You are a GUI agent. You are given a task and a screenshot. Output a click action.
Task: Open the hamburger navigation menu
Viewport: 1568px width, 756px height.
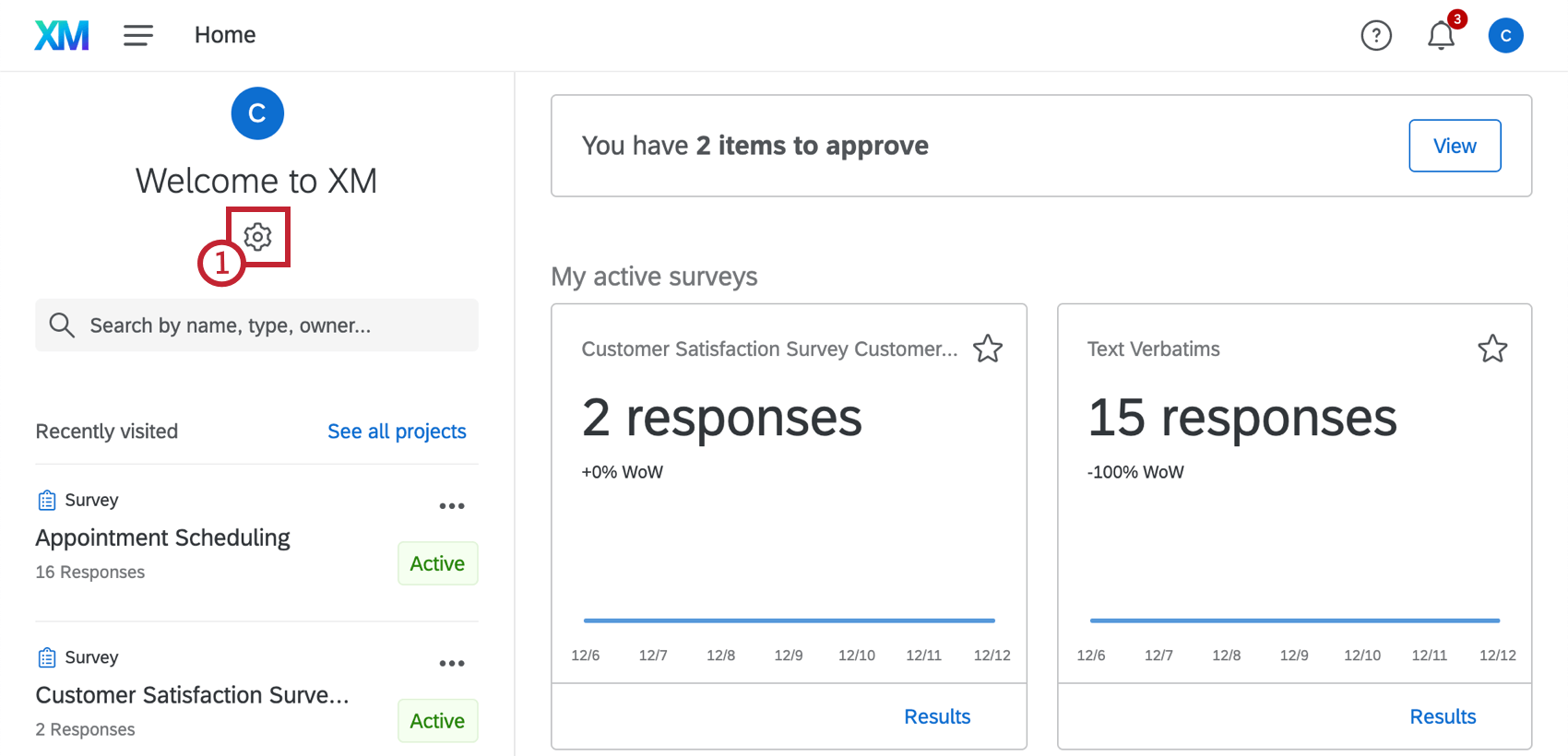(x=138, y=36)
